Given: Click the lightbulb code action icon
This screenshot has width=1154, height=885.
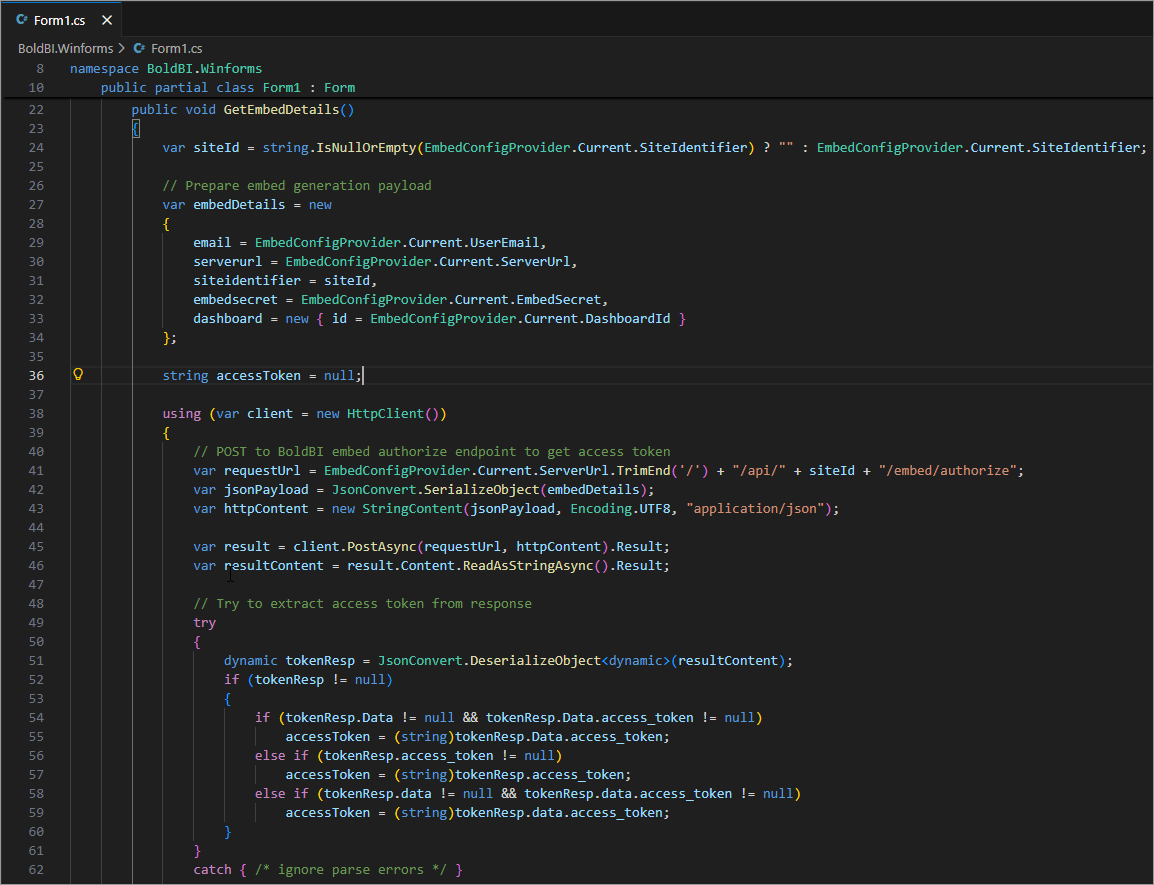Looking at the screenshot, I should pyautogui.click(x=78, y=375).
